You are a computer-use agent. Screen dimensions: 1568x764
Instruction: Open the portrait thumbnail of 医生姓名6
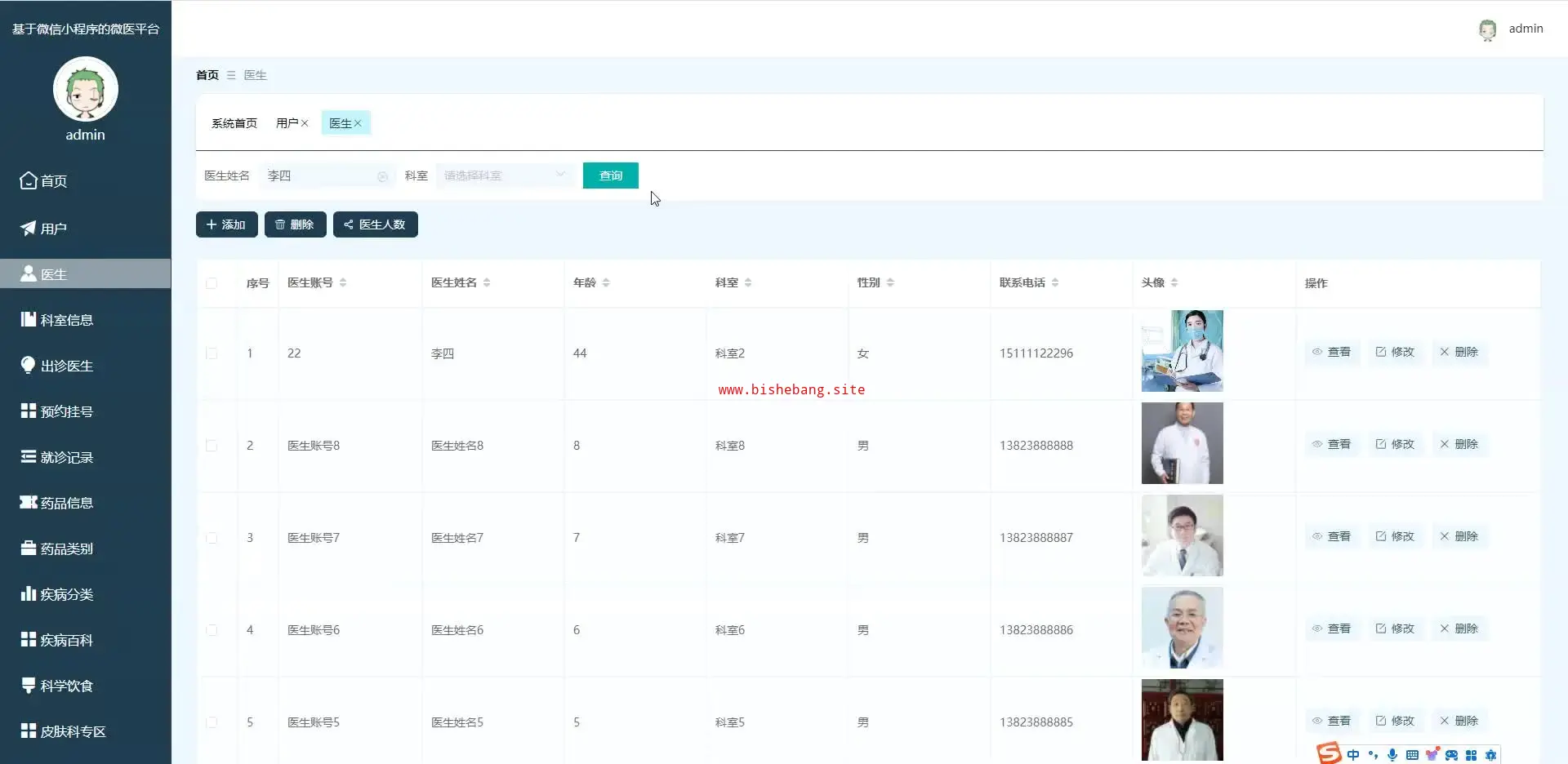pyautogui.click(x=1182, y=628)
